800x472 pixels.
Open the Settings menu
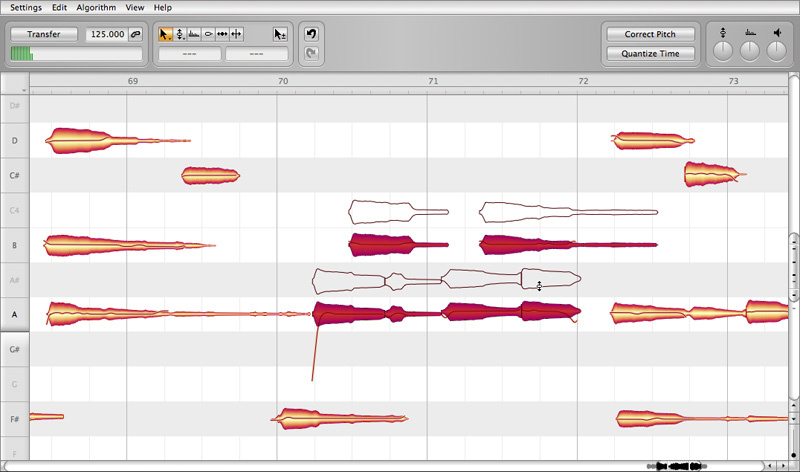26,7
